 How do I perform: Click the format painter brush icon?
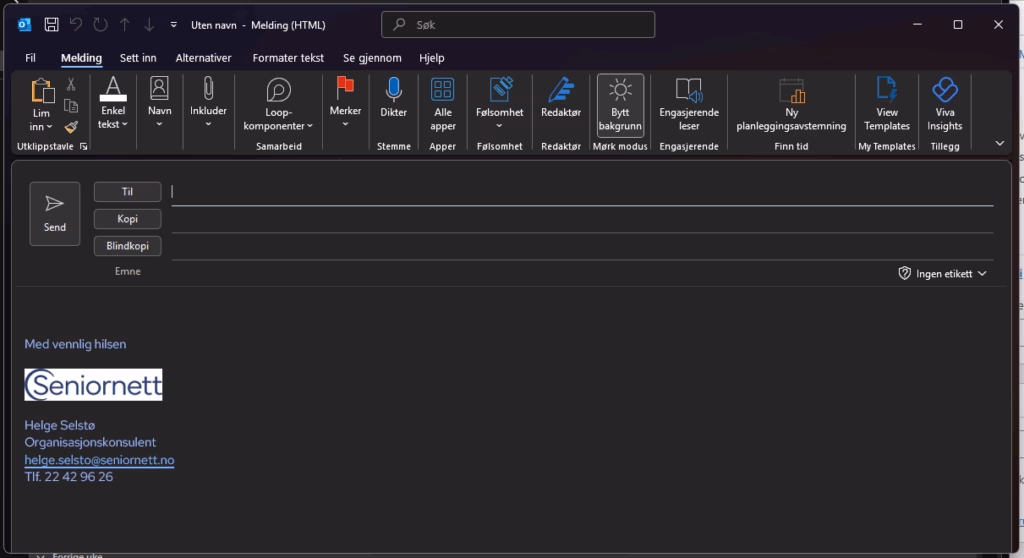click(x=71, y=127)
